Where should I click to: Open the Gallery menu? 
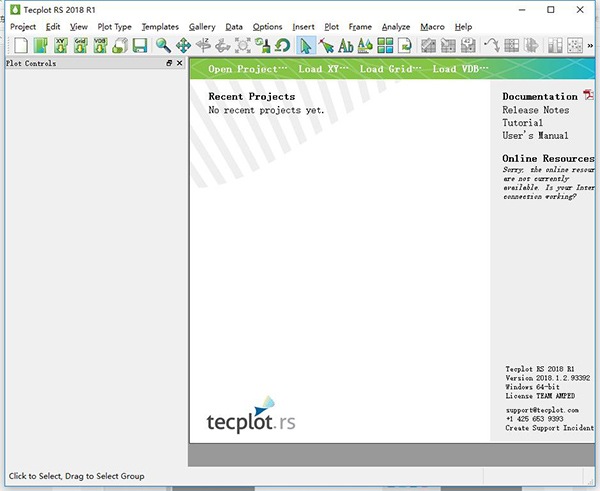(202, 26)
